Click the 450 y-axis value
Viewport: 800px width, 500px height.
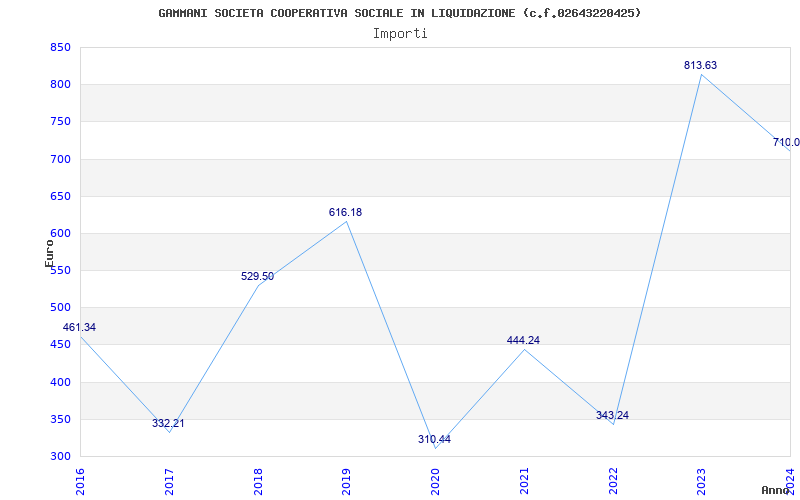pyautogui.click(x=60, y=345)
